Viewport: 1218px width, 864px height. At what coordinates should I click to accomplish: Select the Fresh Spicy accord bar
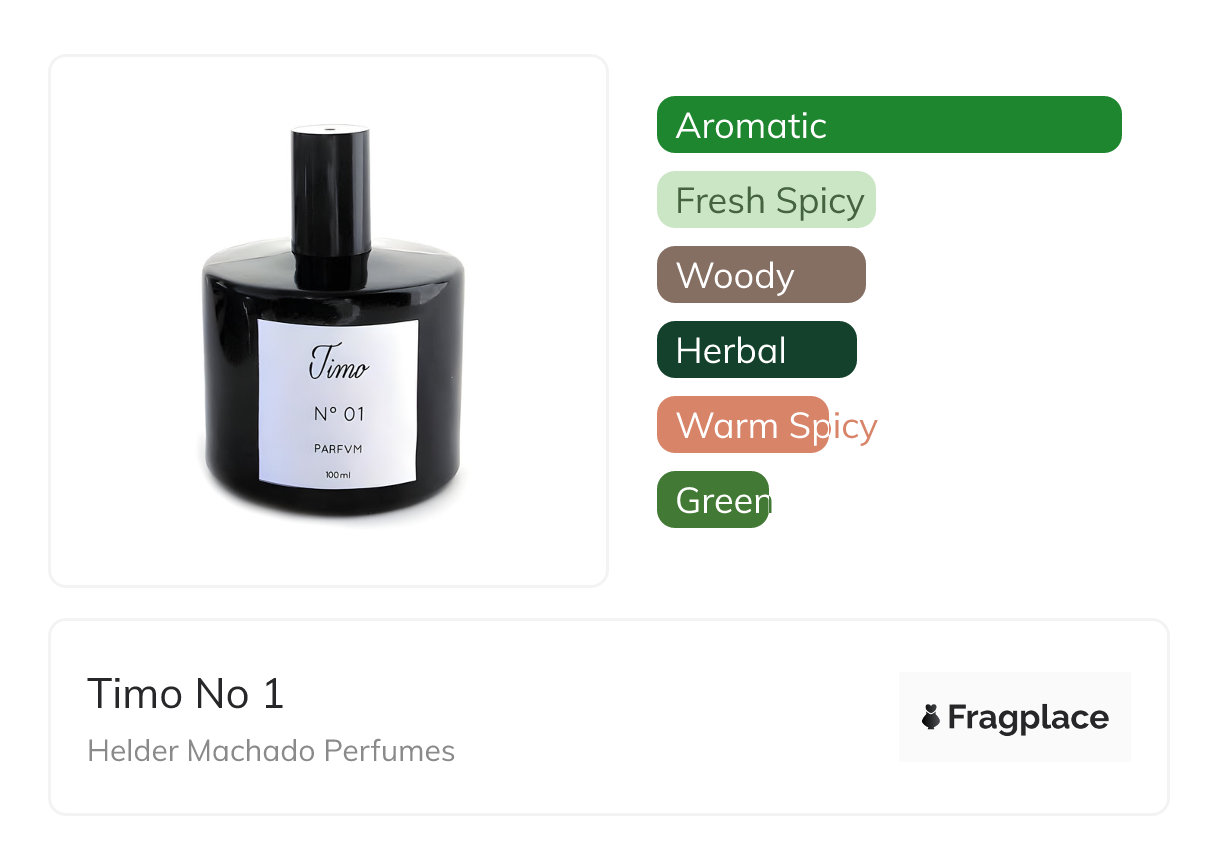[x=766, y=200]
